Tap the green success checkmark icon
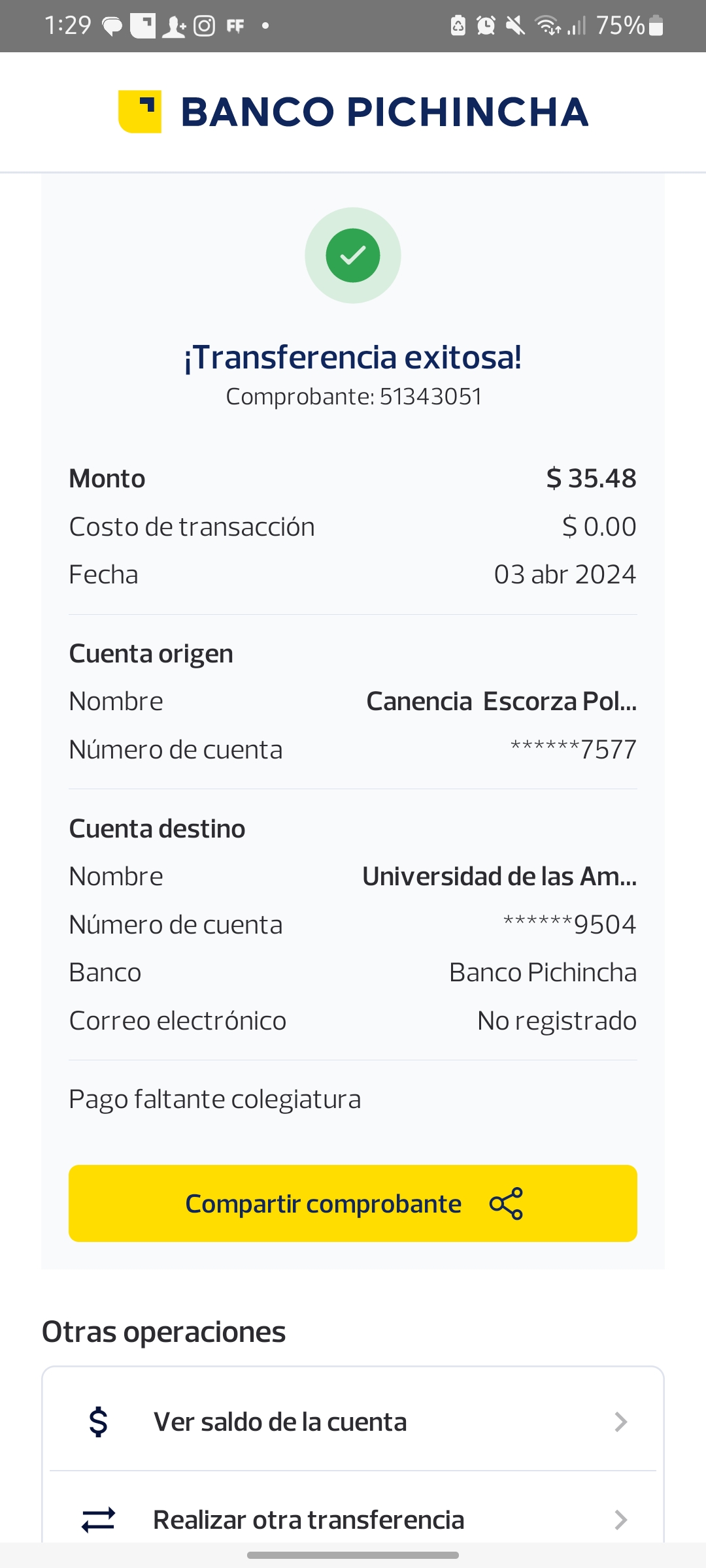Screen dimensions: 706x1568 point(353,255)
